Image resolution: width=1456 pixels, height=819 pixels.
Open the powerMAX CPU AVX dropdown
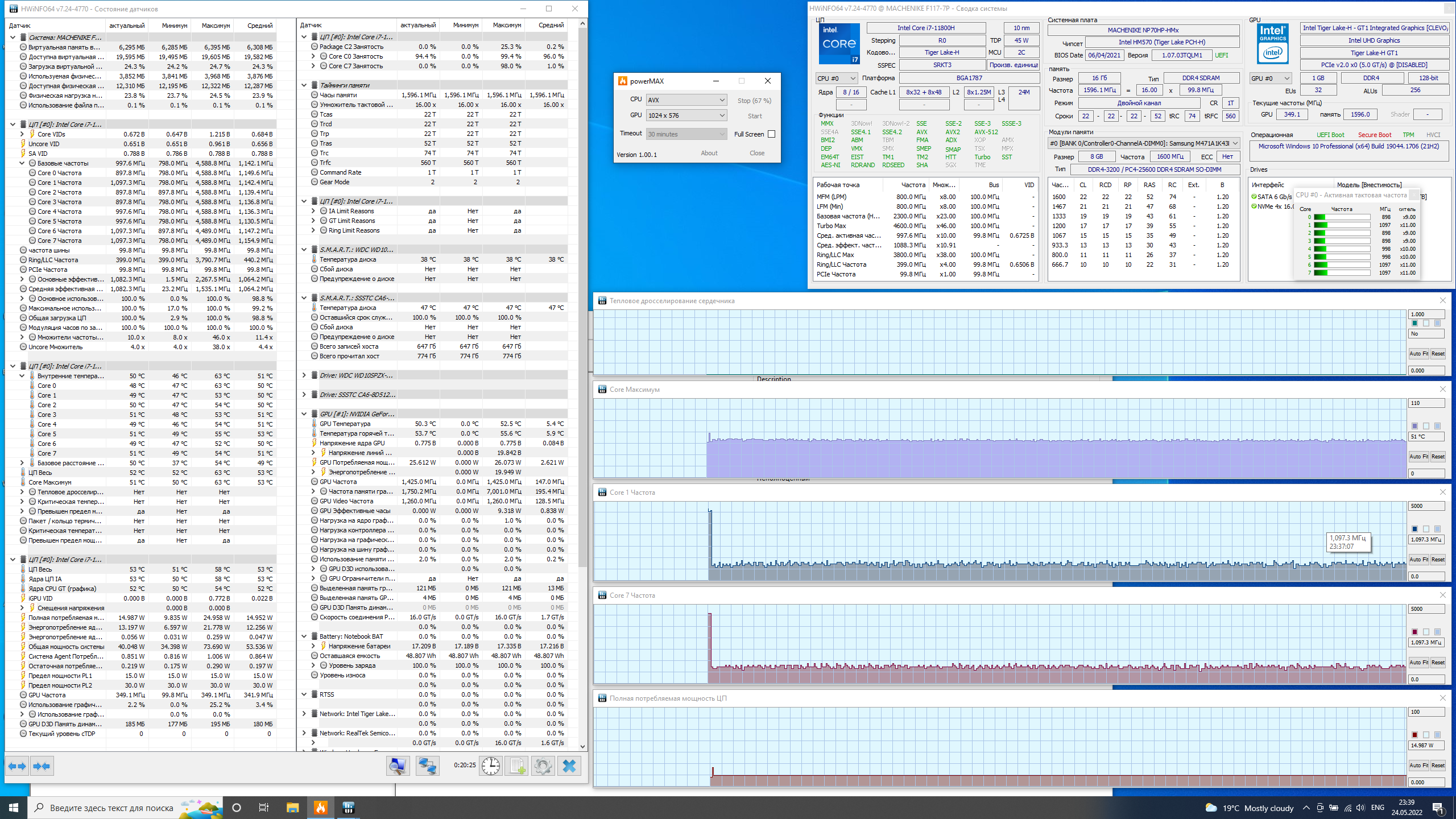pos(686,100)
